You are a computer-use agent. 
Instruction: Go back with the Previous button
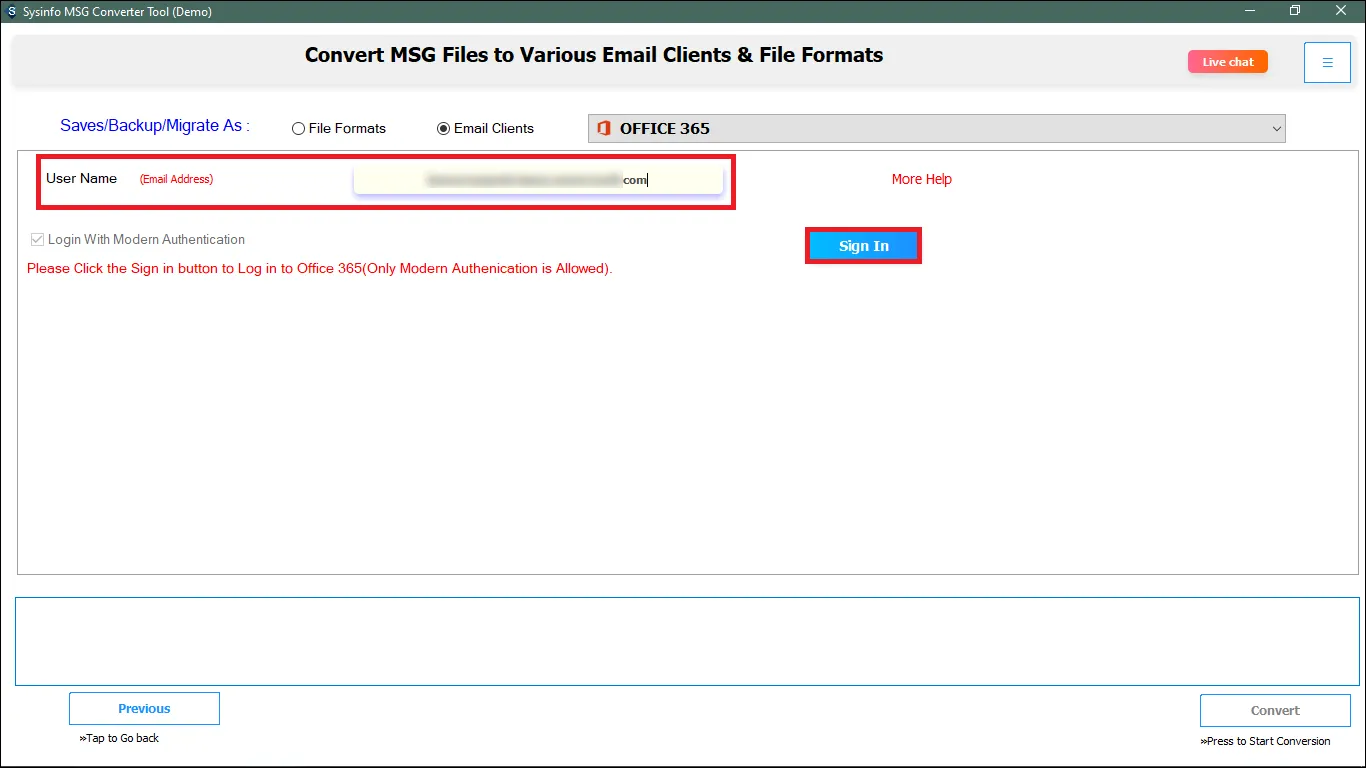[x=144, y=709]
